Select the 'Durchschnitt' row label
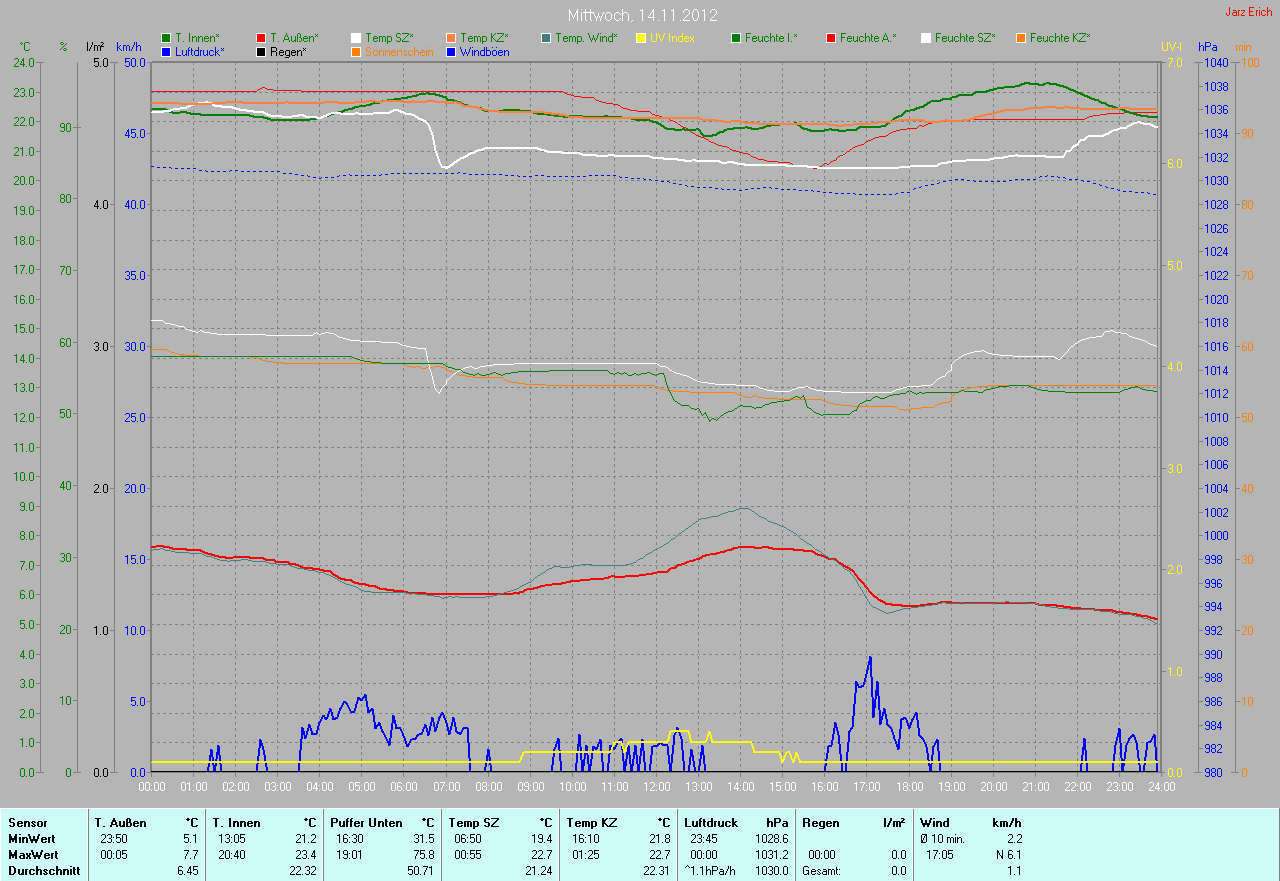The height and width of the screenshot is (881, 1280). (44, 871)
